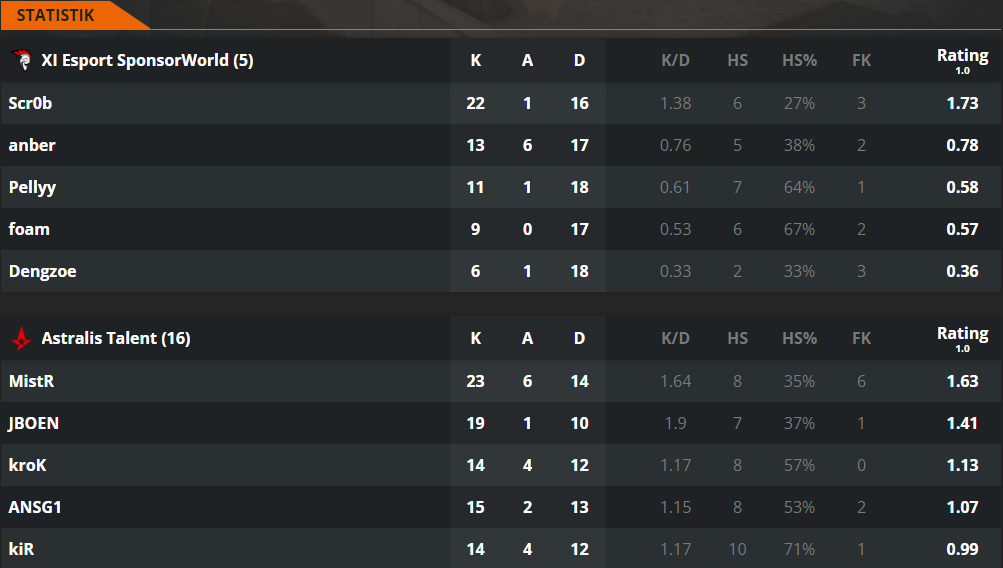The width and height of the screenshot is (1003, 568).
Task: Select player Pellyy's name
Action: tap(31, 187)
